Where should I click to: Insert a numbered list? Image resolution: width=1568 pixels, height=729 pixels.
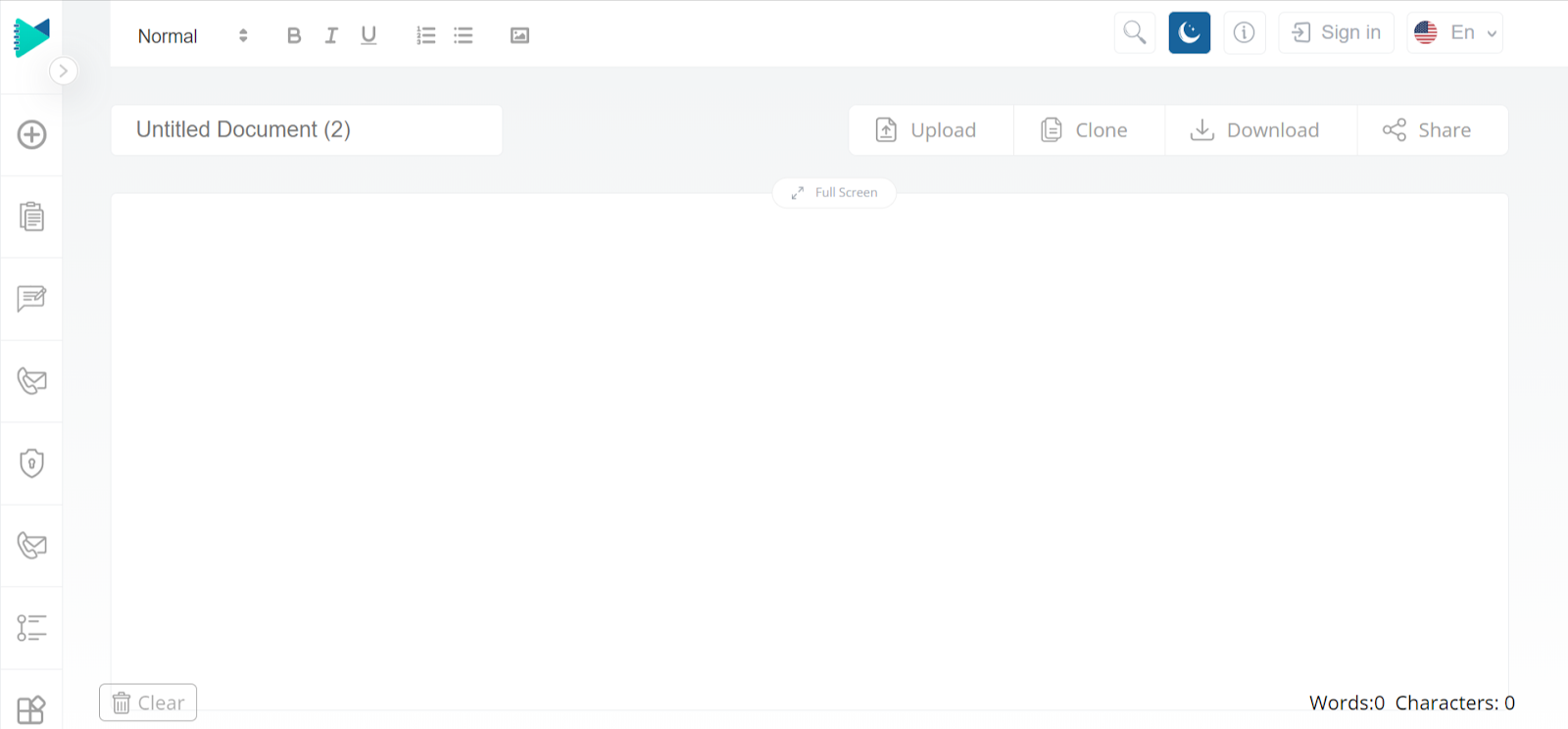[x=425, y=35]
